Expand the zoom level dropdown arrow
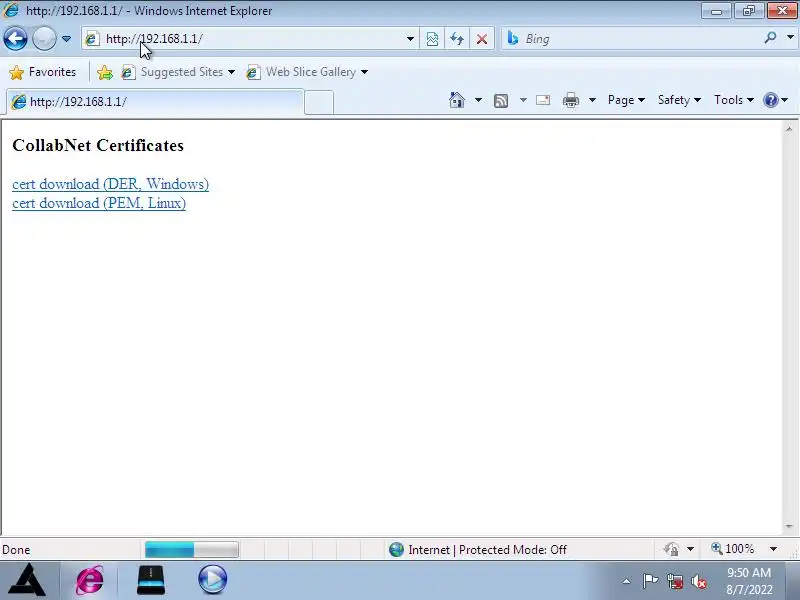Screen dimensions: 800x600 tap(773, 549)
